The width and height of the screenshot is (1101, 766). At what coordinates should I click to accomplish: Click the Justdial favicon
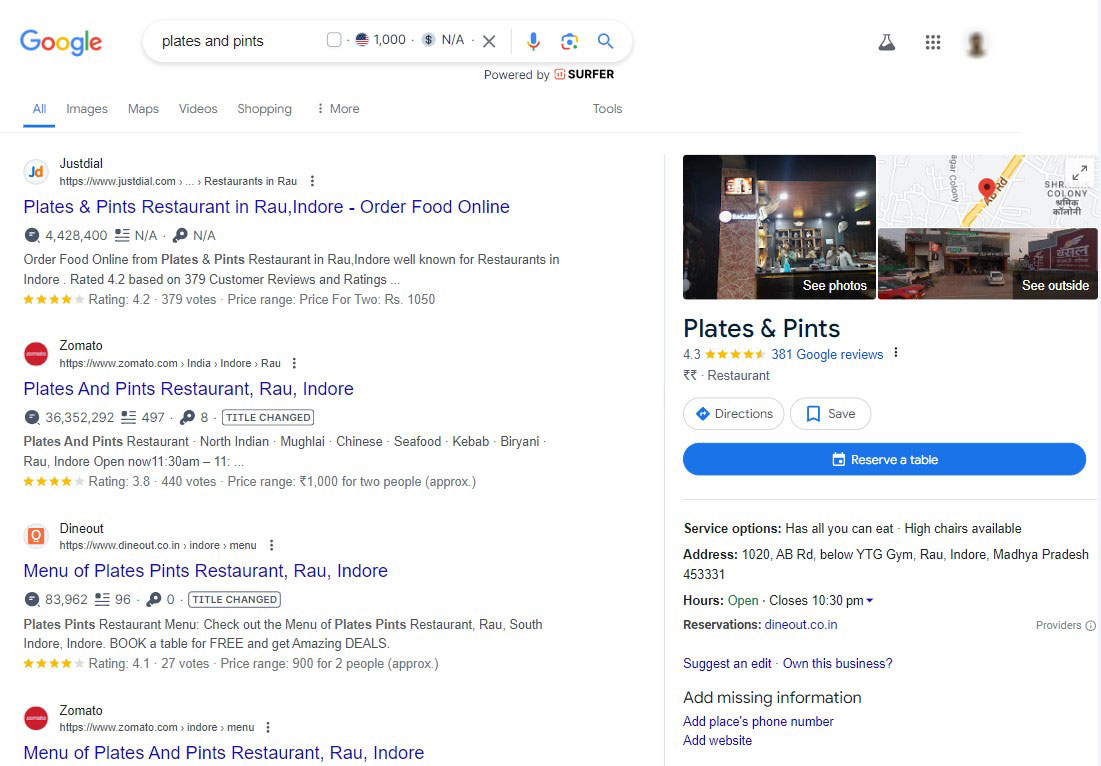37,172
